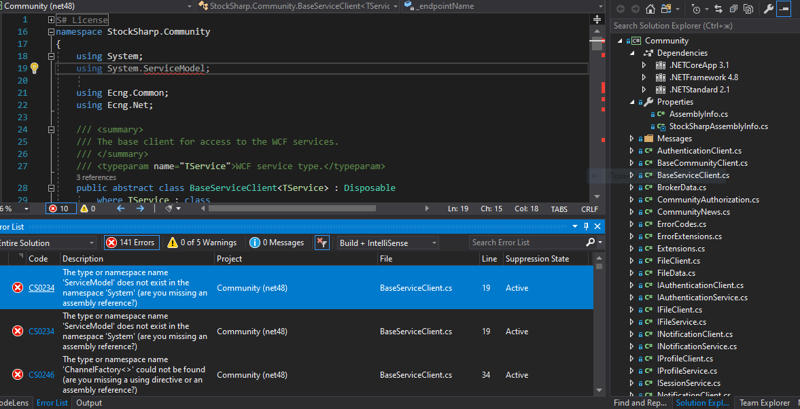Viewport: 800px width, 409px height.
Task: Toggle the 141 Errors filter
Action: coord(132,243)
